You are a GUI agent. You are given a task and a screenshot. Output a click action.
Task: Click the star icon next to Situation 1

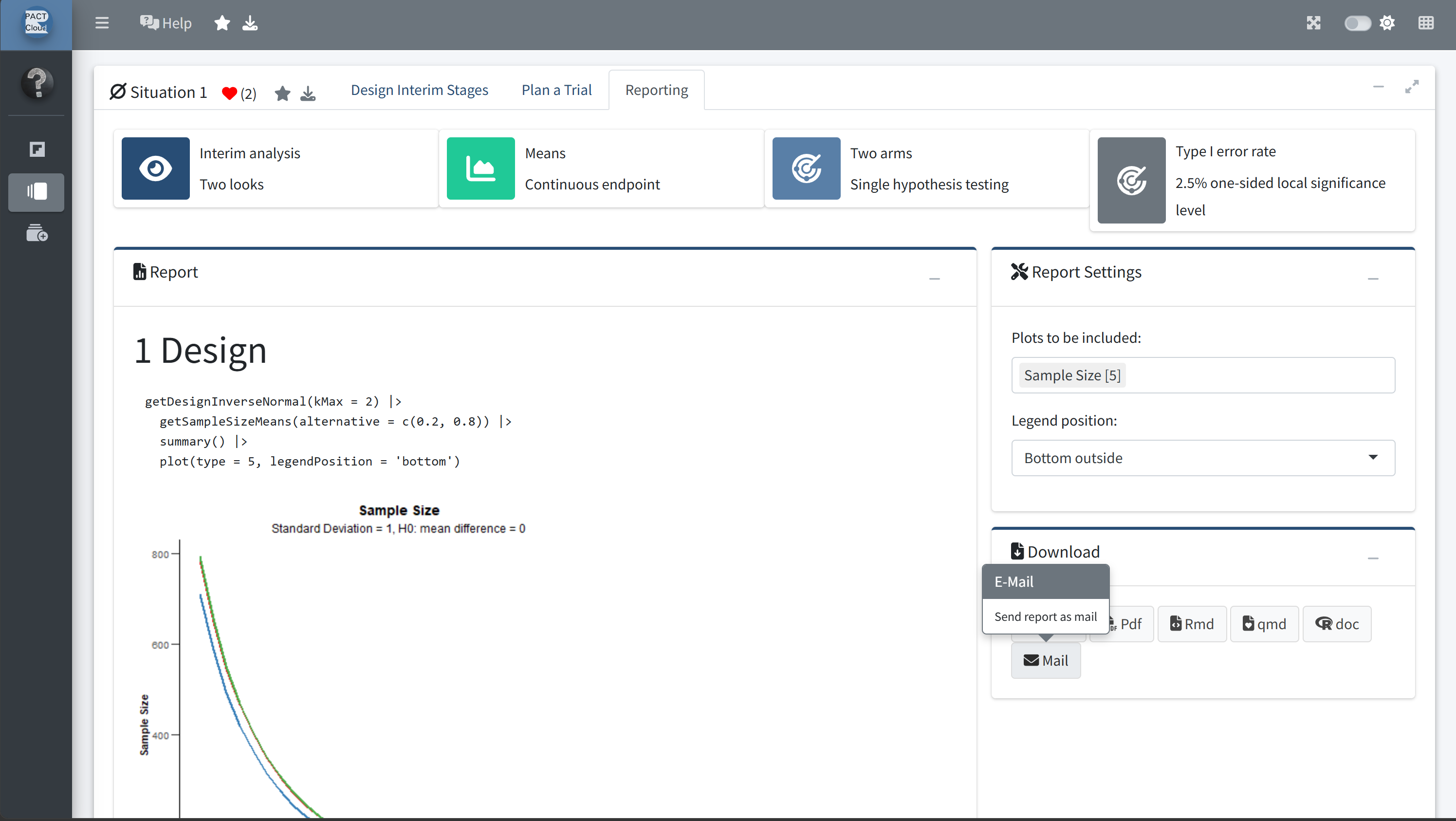pyautogui.click(x=283, y=93)
